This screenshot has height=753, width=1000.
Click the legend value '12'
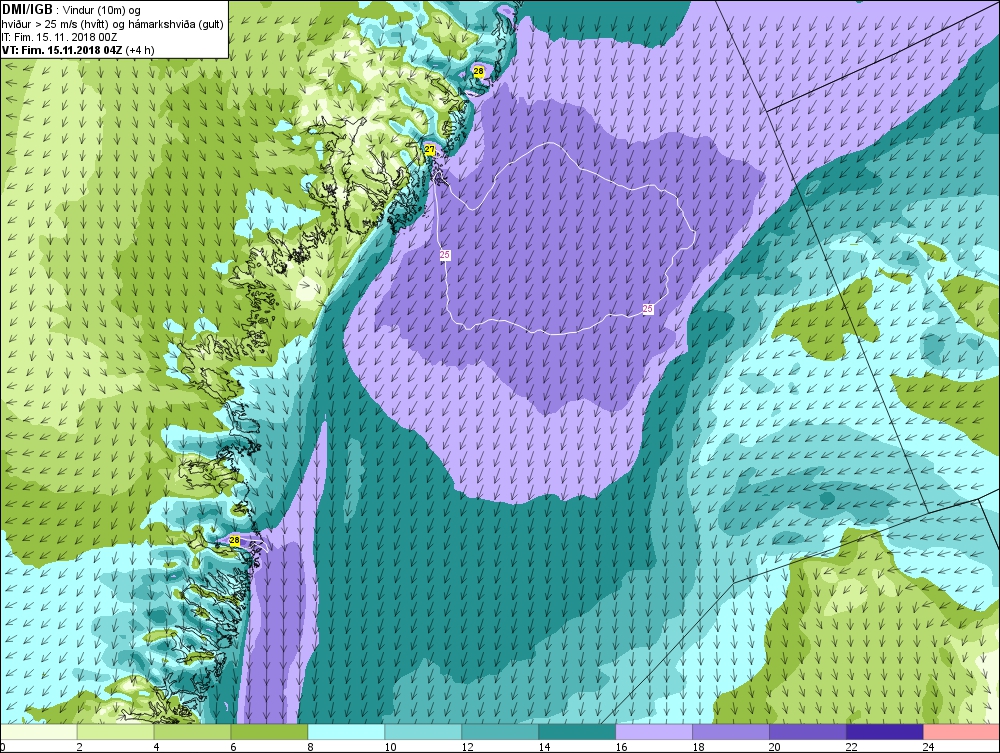(x=467, y=747)
